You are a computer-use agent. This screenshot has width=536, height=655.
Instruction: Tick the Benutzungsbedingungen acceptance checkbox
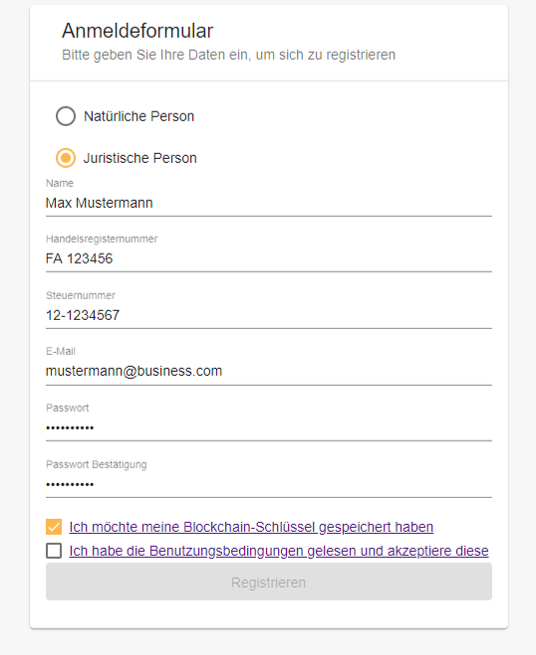pos(54,551)
